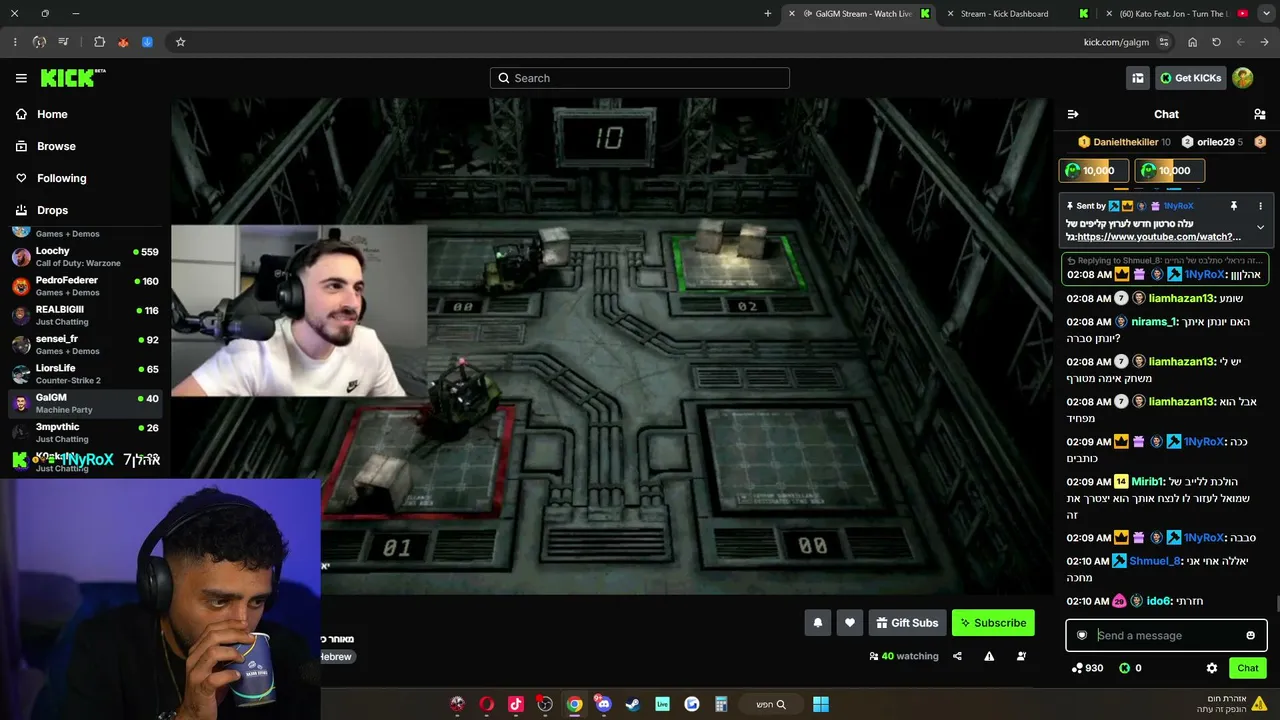Open PedroFederer's channel in sidebar
This screenshot has width=1280, height=720.
(x=85, y=286)
